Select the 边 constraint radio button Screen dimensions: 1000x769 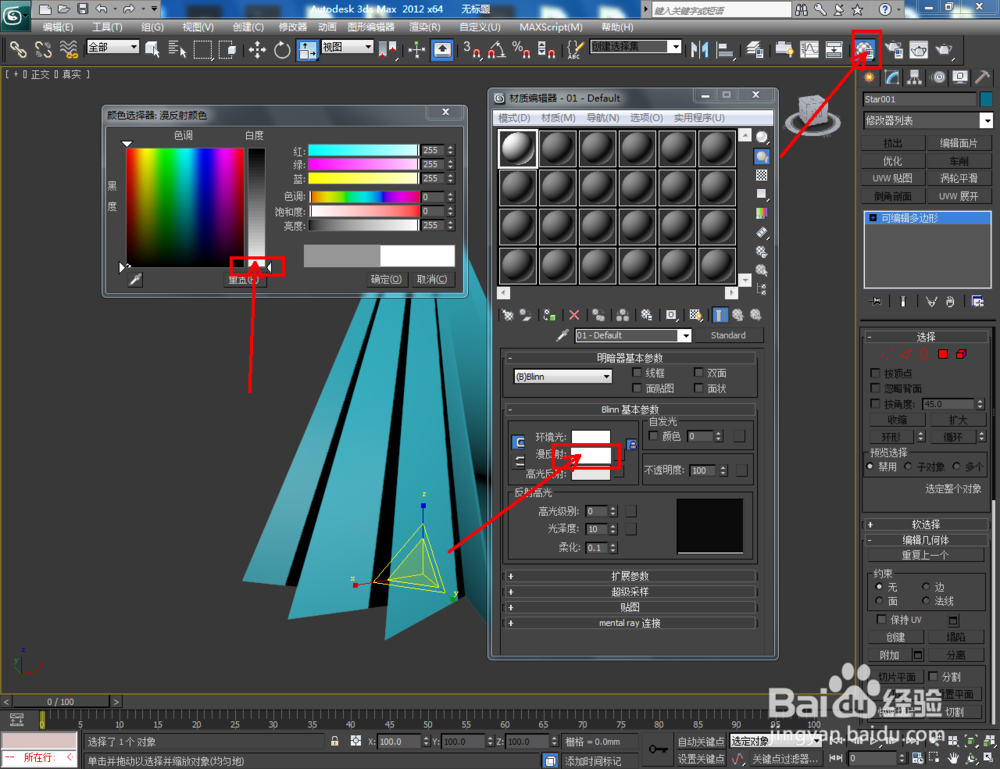pyautogui.click(x=925, y=587)
